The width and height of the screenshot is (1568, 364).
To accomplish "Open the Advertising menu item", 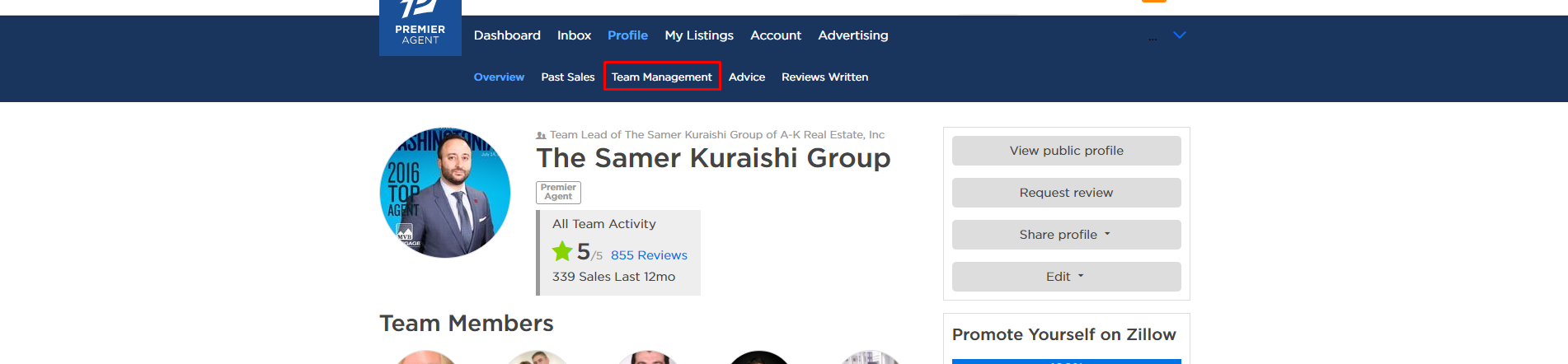I will coord(852,35).
